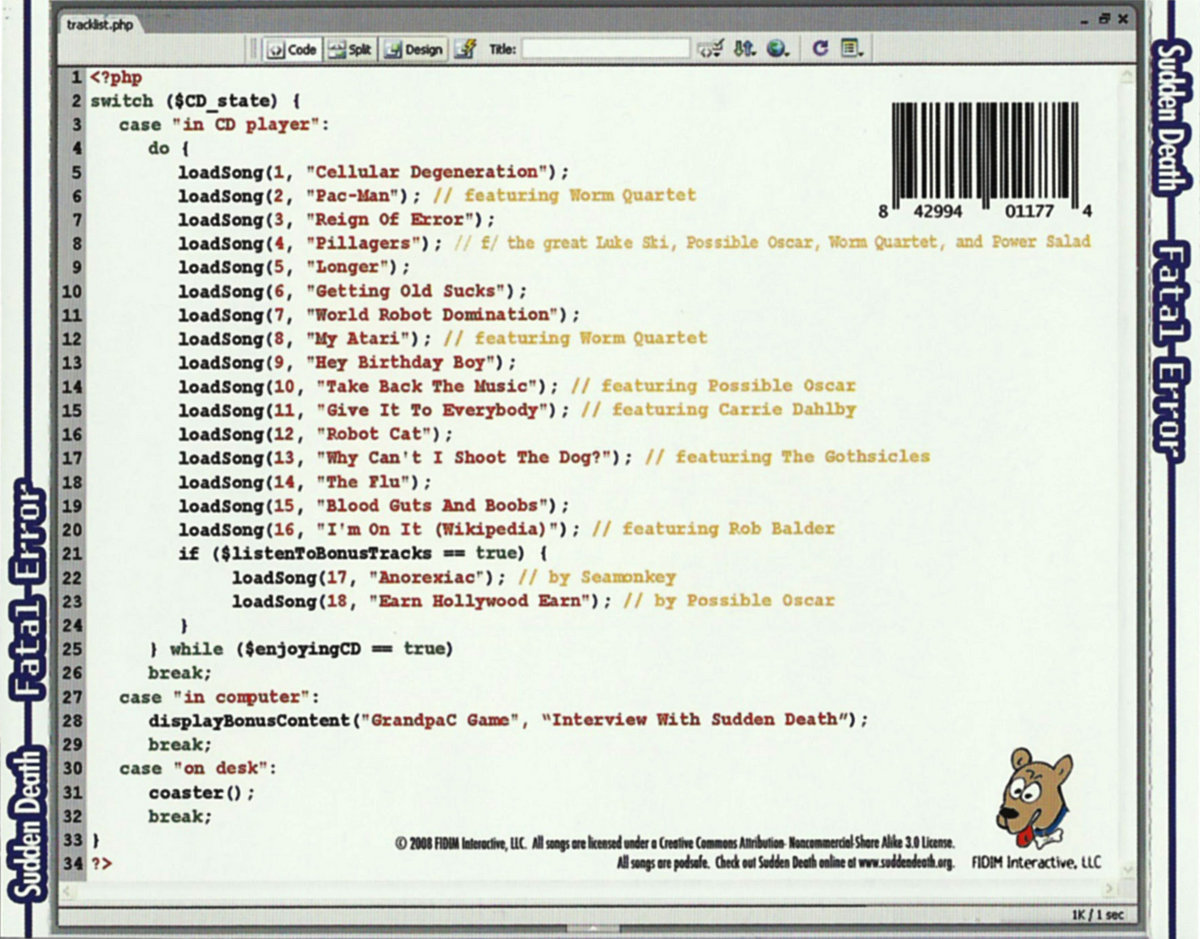Viewport: 1200px width, 939px height.
Task: Close the tracklist.php document window
Action: tap(1123, 19)
